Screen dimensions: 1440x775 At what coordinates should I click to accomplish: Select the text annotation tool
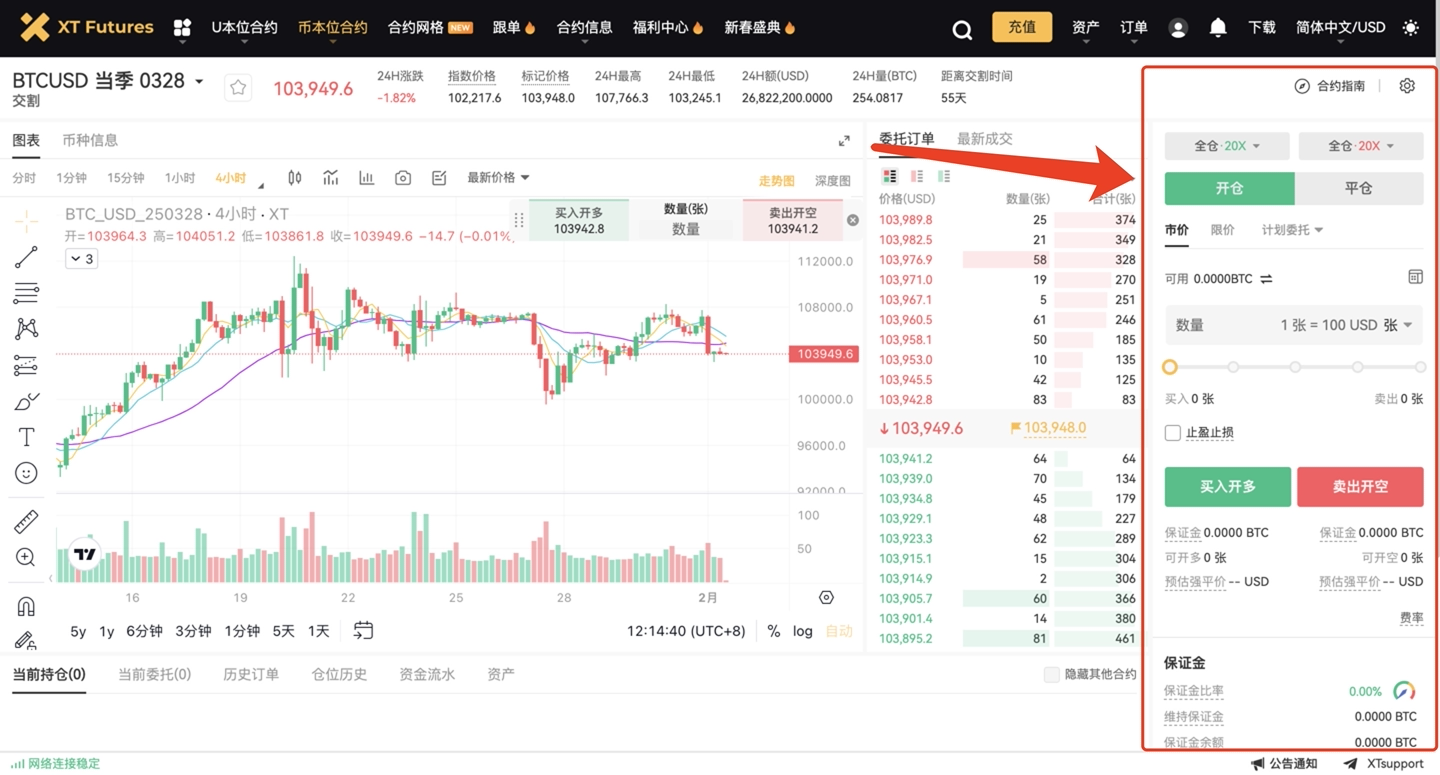pos(26,437)
